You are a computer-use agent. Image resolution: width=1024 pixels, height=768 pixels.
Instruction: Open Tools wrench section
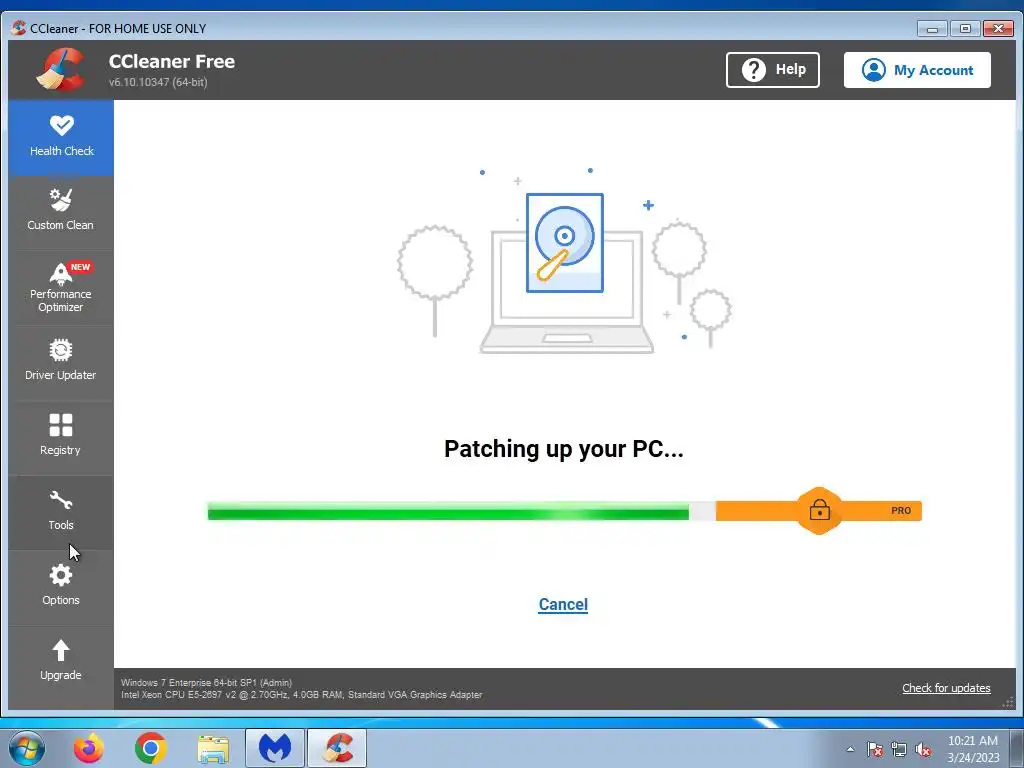[x=61, y=511]
